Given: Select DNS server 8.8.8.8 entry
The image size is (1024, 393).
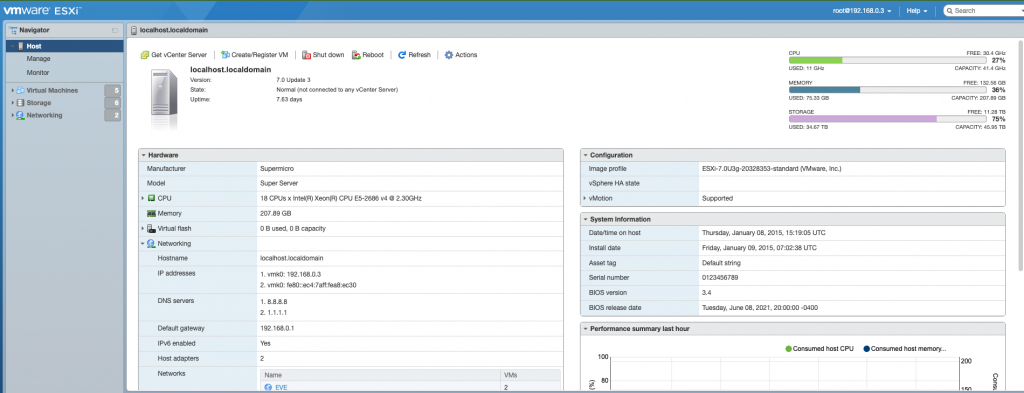Looking at the screenshot, I should [274, 302].
